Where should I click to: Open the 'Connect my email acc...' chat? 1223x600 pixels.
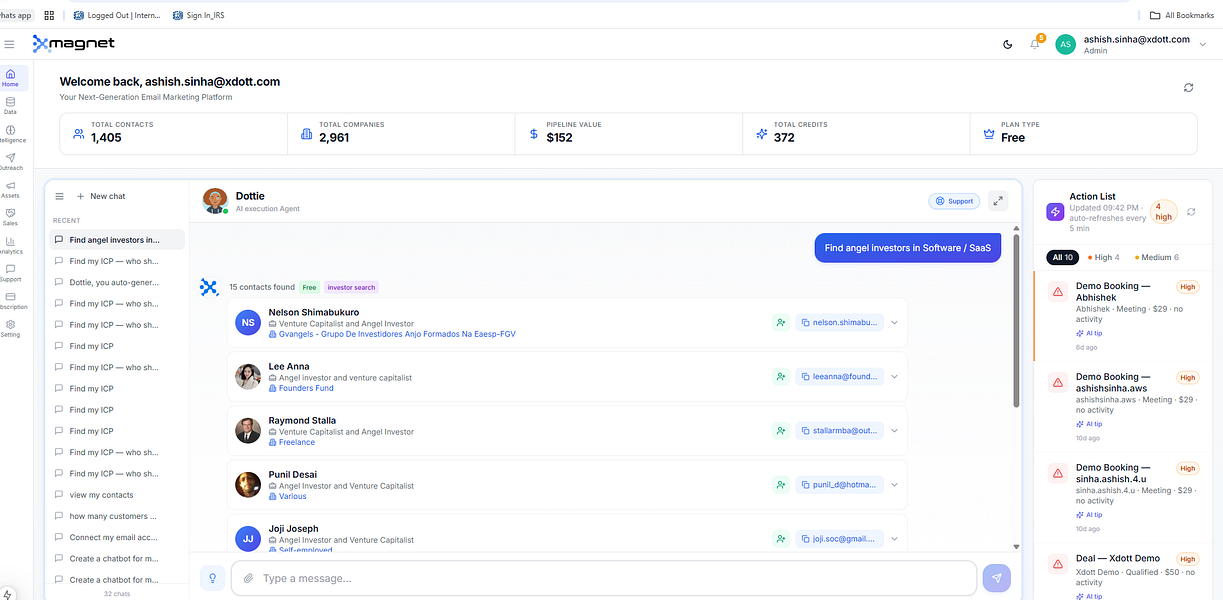[117, 537]
